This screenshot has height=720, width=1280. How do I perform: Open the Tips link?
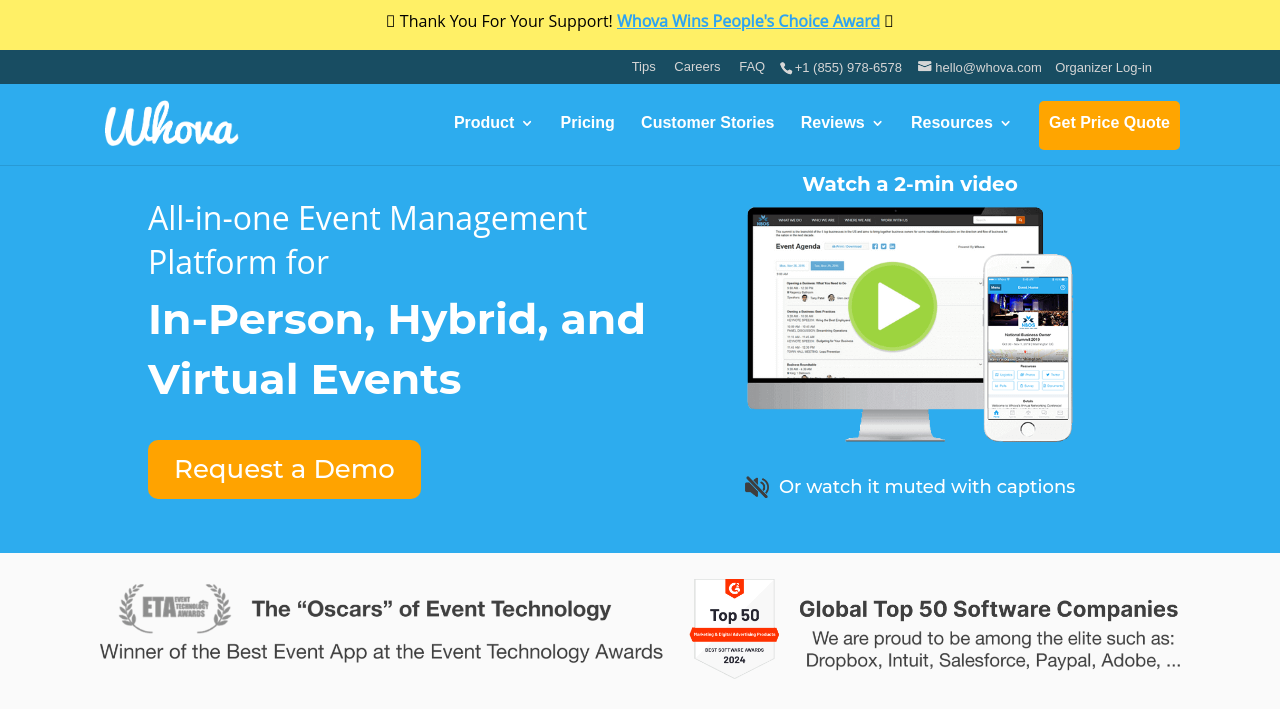click(x=643, y=67)
